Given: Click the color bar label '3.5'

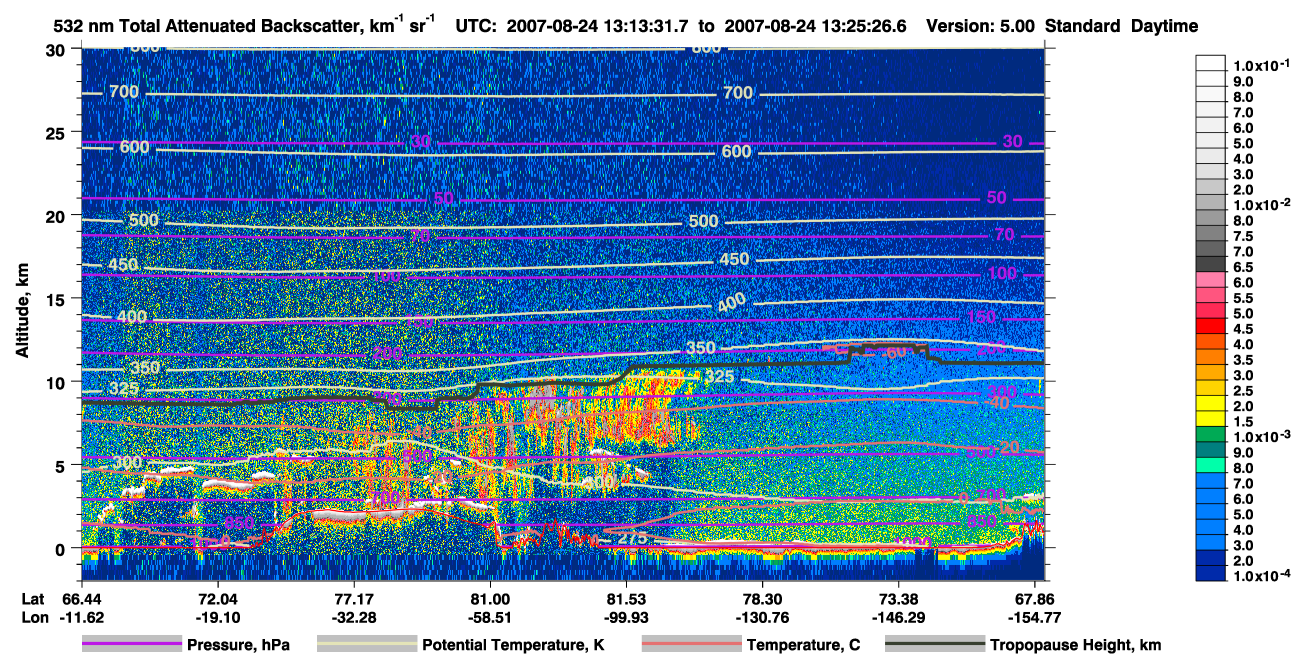Looking at the screenshot, I should tap(1242, 359).
